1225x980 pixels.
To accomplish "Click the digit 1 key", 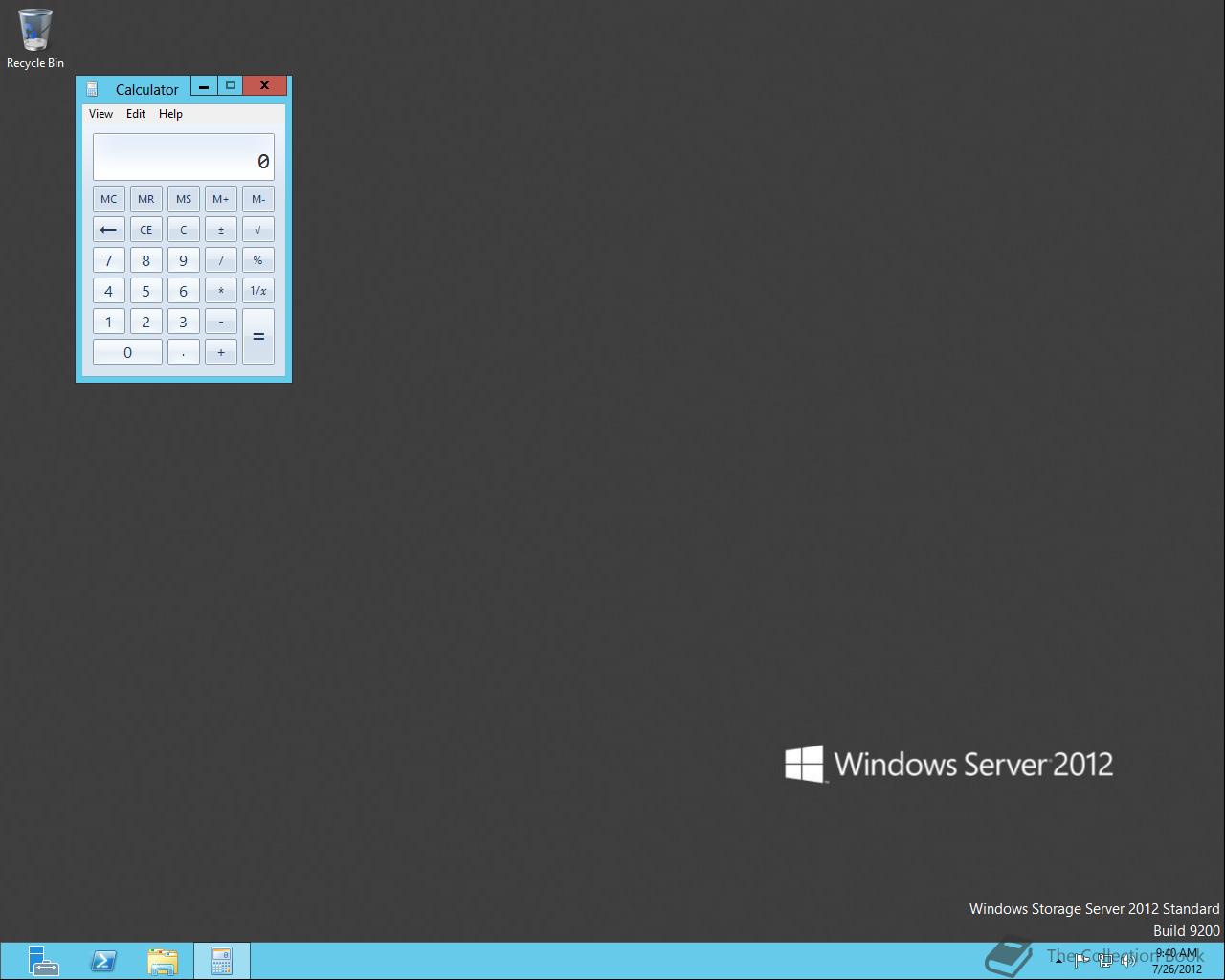I will tap(109, 322).
